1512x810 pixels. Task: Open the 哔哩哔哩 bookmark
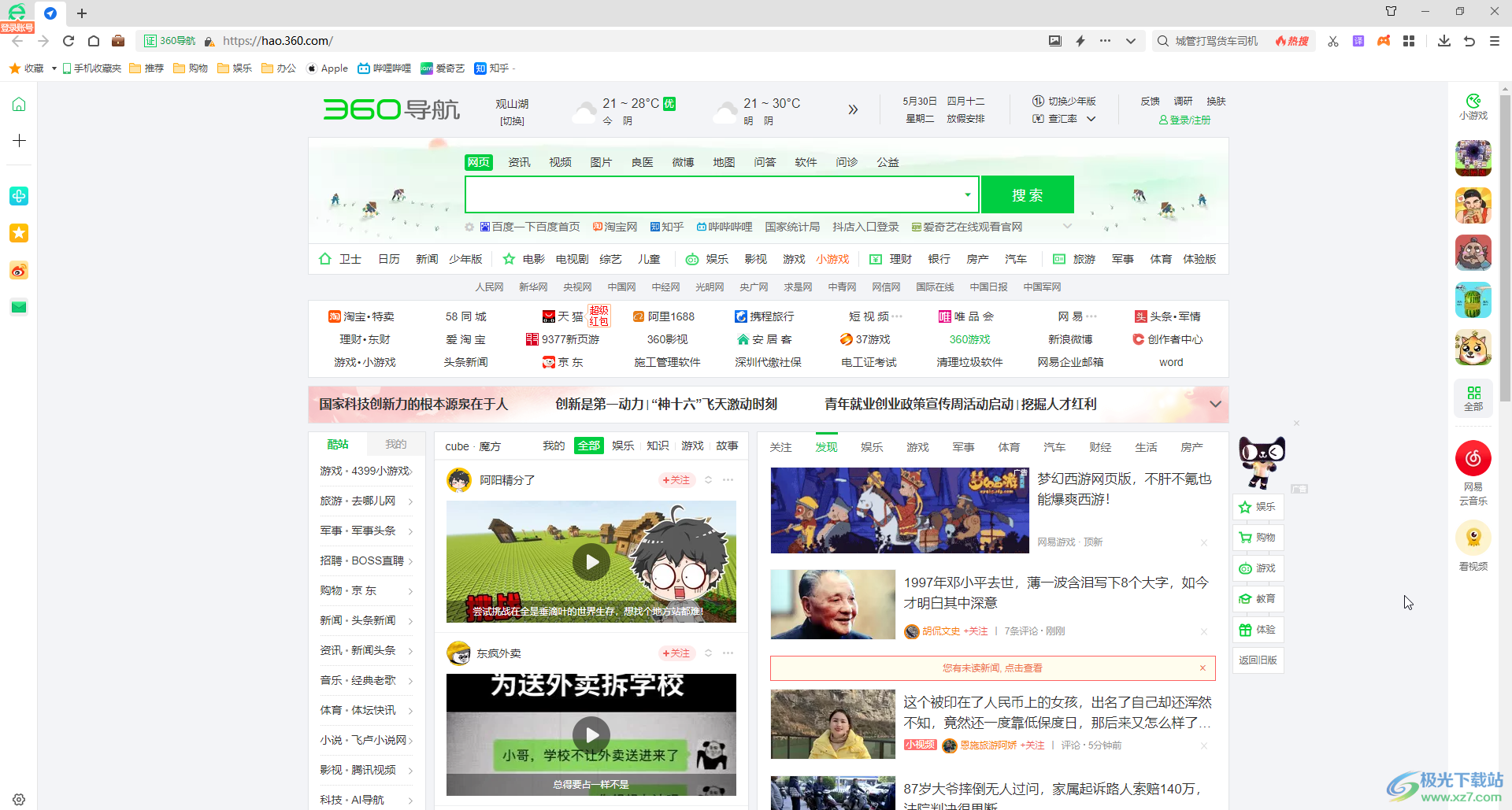pos(384,68)
